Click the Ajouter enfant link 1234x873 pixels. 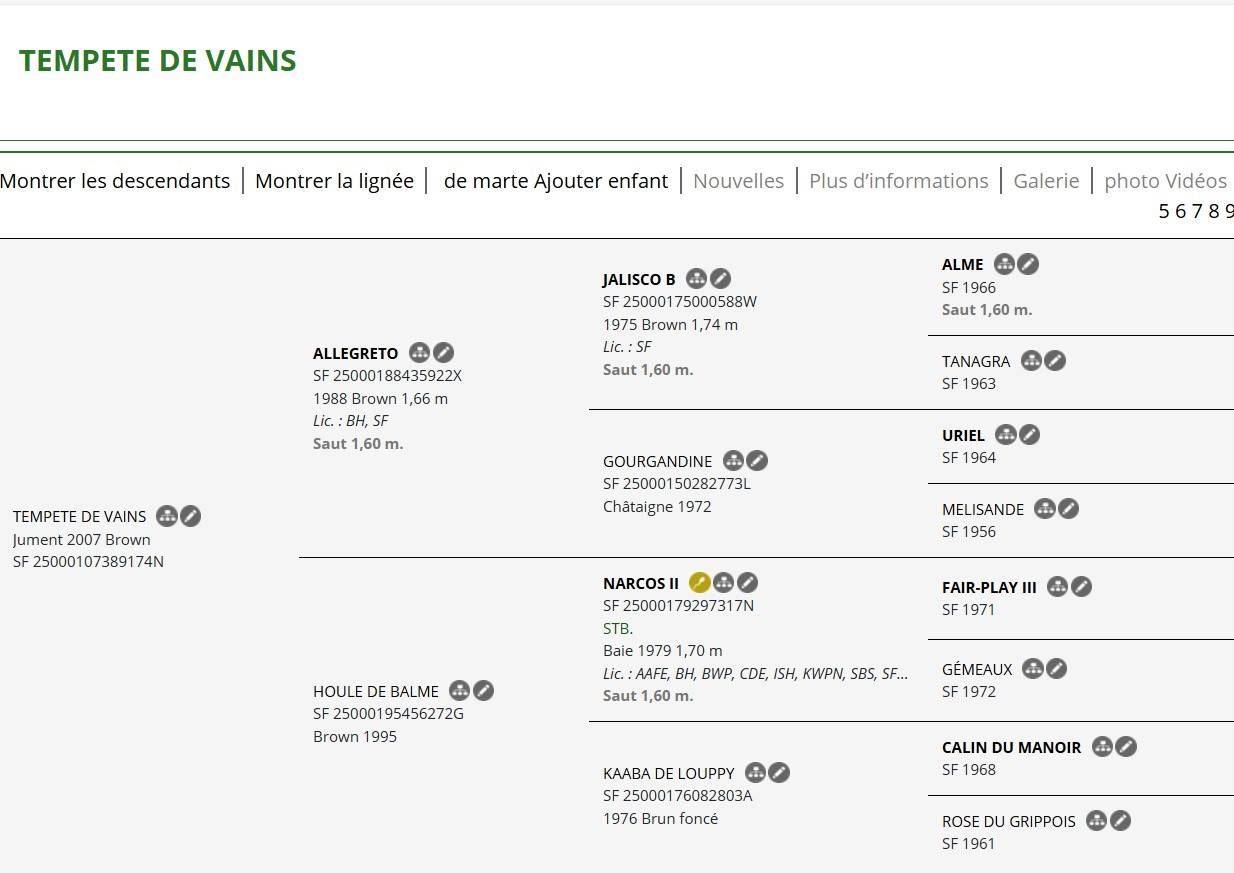pyautogui.click(x=601, y=181)
